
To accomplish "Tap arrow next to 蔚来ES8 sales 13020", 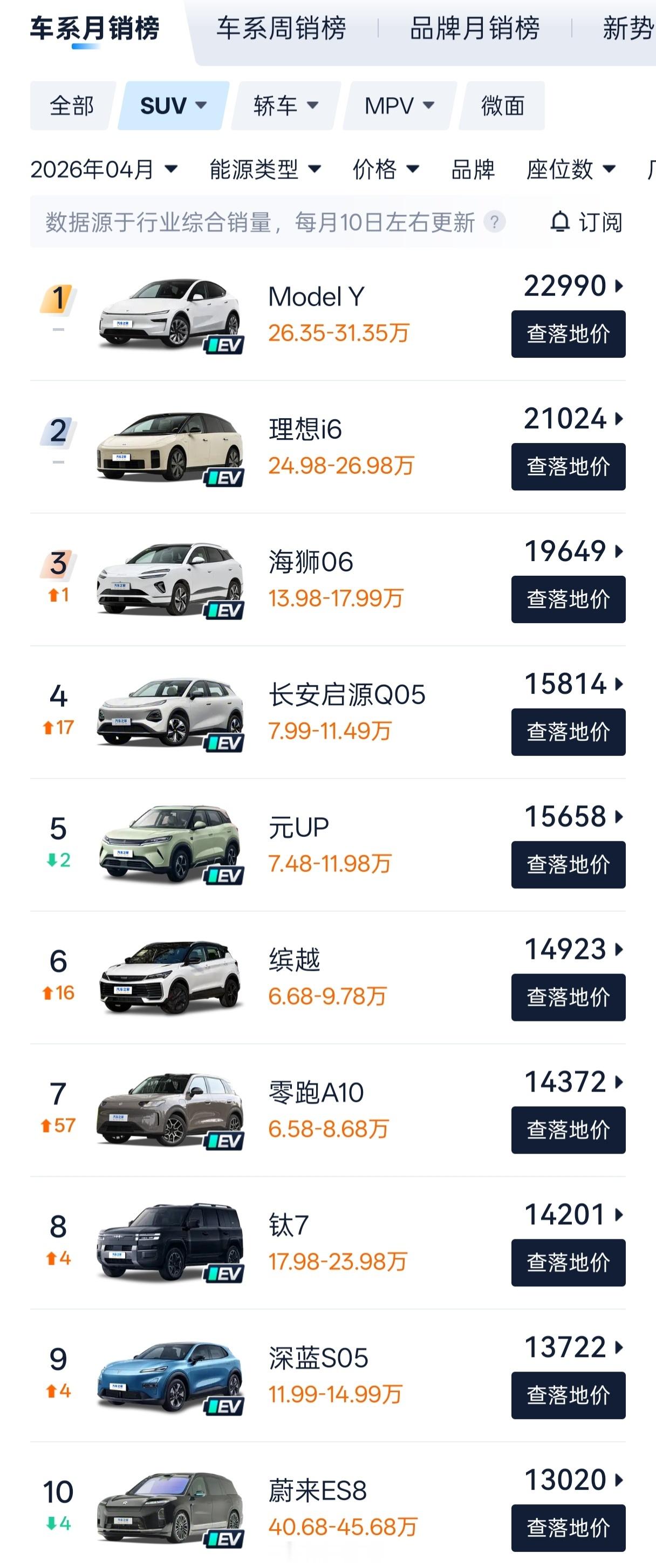I will point(619,1480).
